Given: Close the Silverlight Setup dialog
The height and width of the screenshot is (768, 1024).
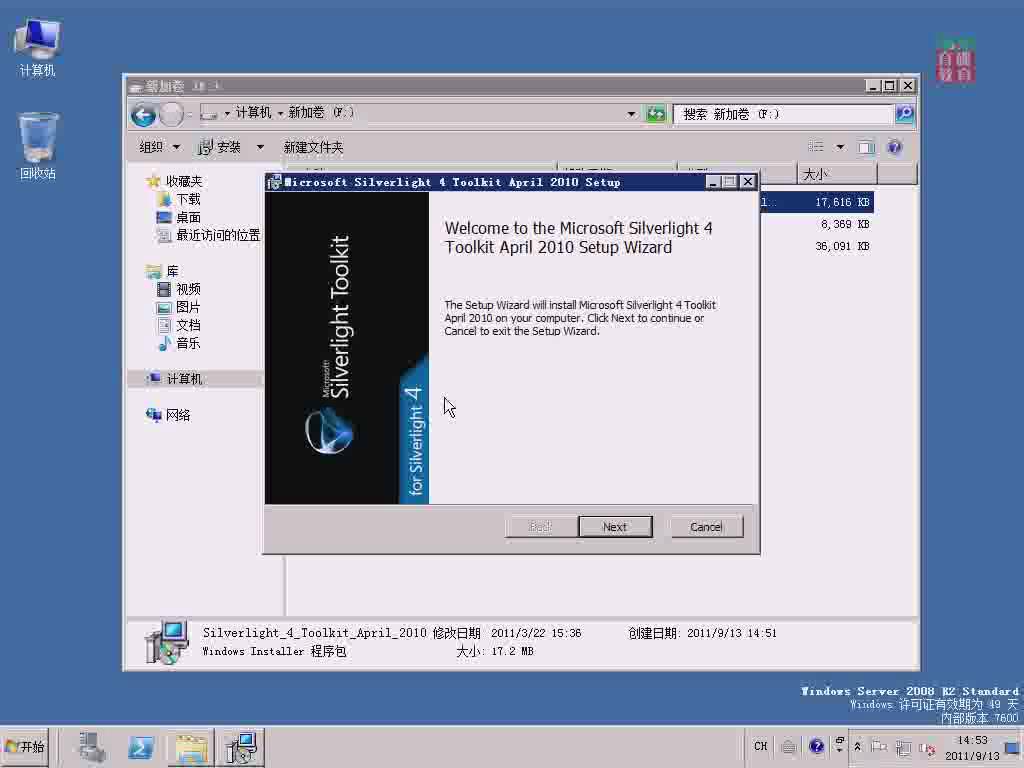Looking at the screenshot, I should [x=748, y=182].
